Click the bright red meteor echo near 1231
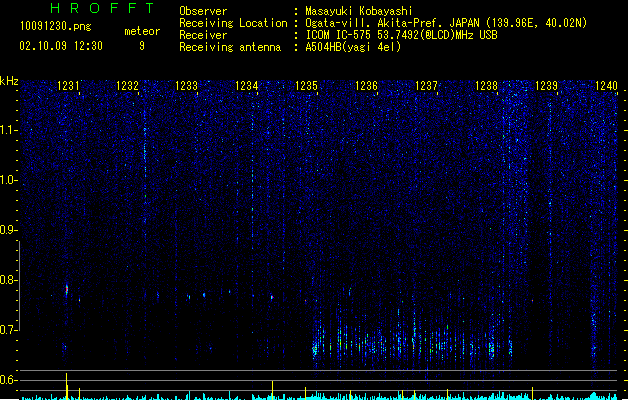The width and height of the screenshot is (629, 400). pos(67,290)
